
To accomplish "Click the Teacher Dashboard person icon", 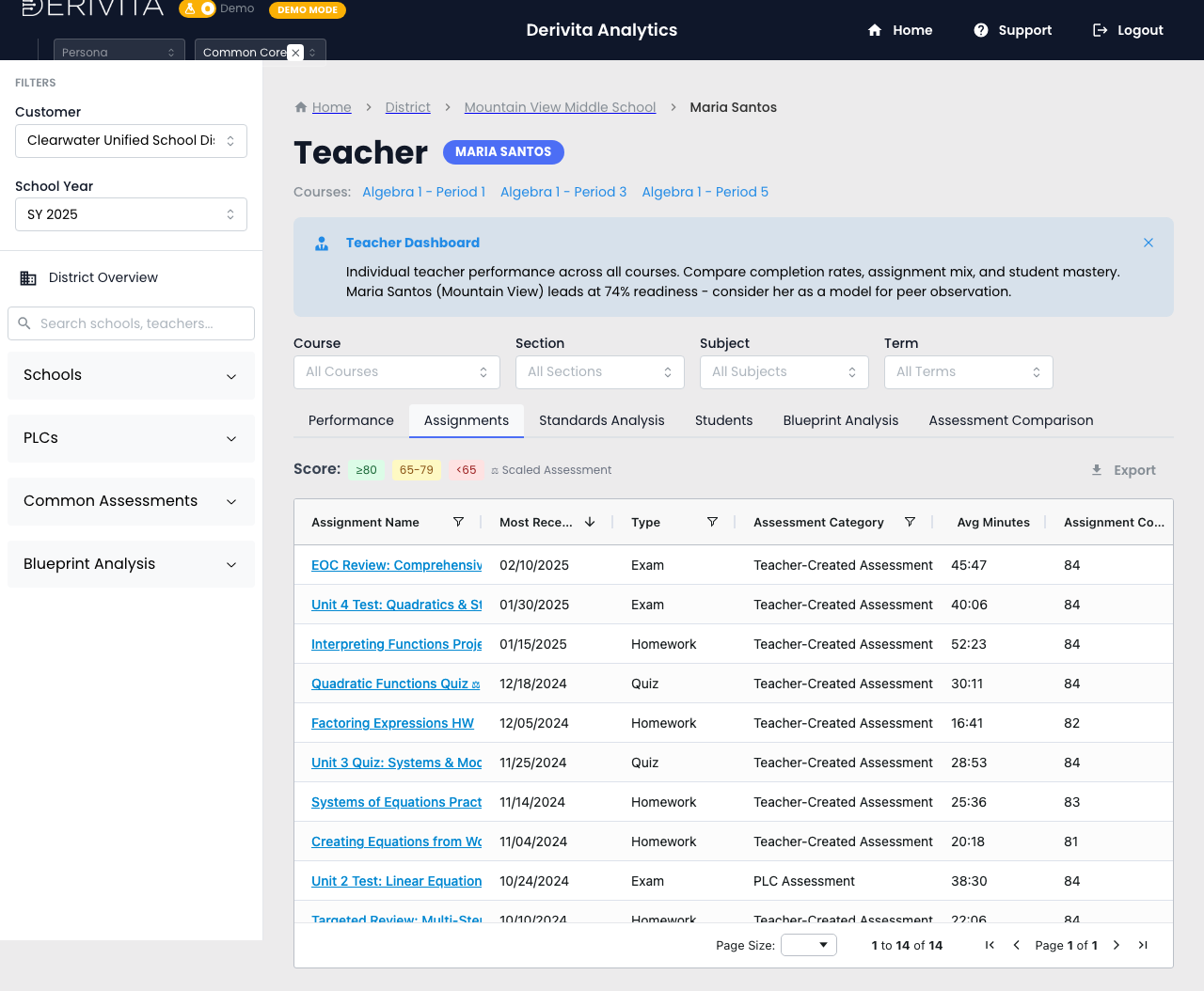I will pyautogui.click(x=322, y=244).
